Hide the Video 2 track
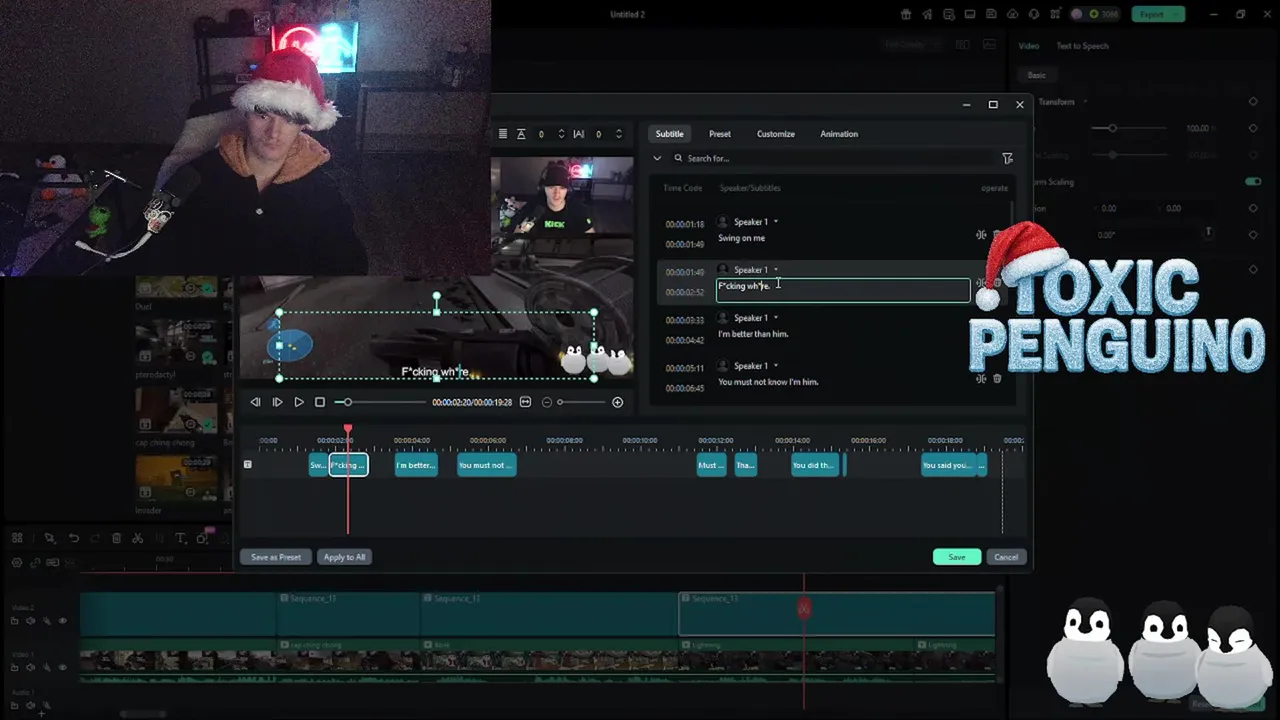The image size is (1280, 720). coord(62,621)
